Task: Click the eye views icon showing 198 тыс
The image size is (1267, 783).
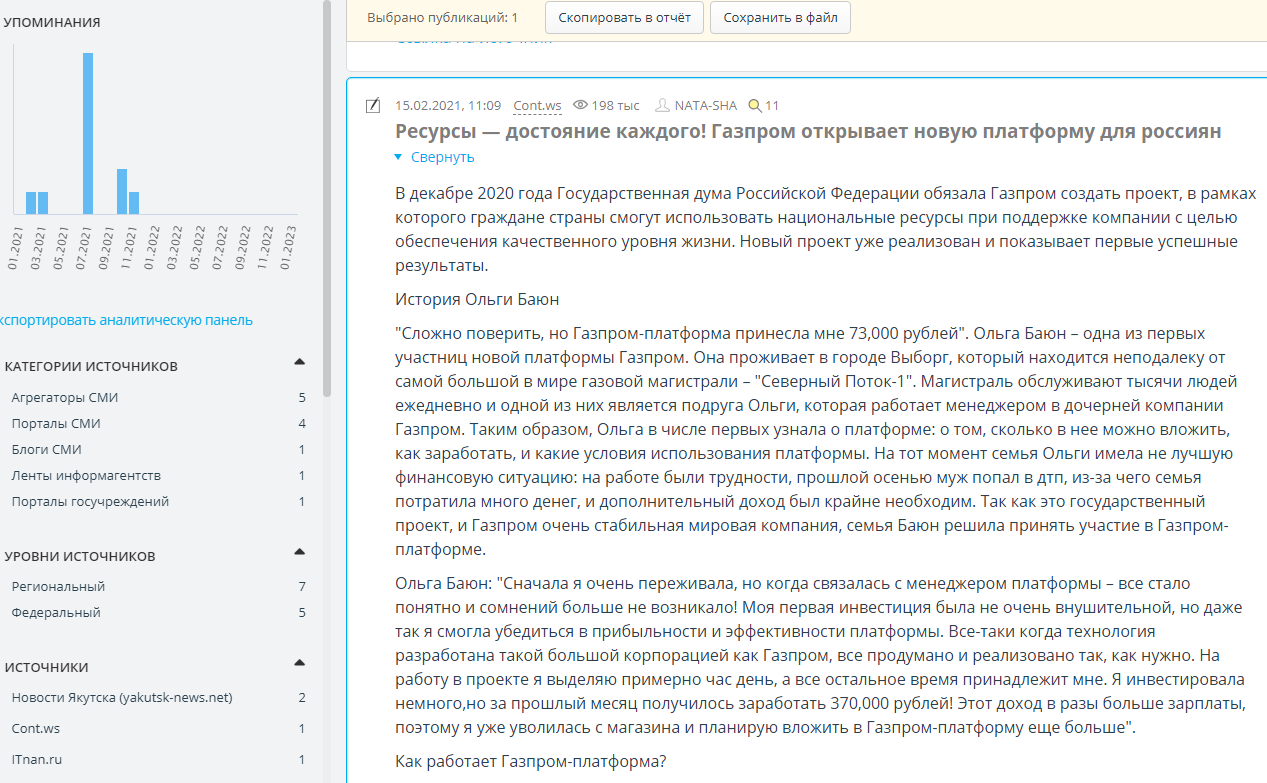Action: [580, 105]
